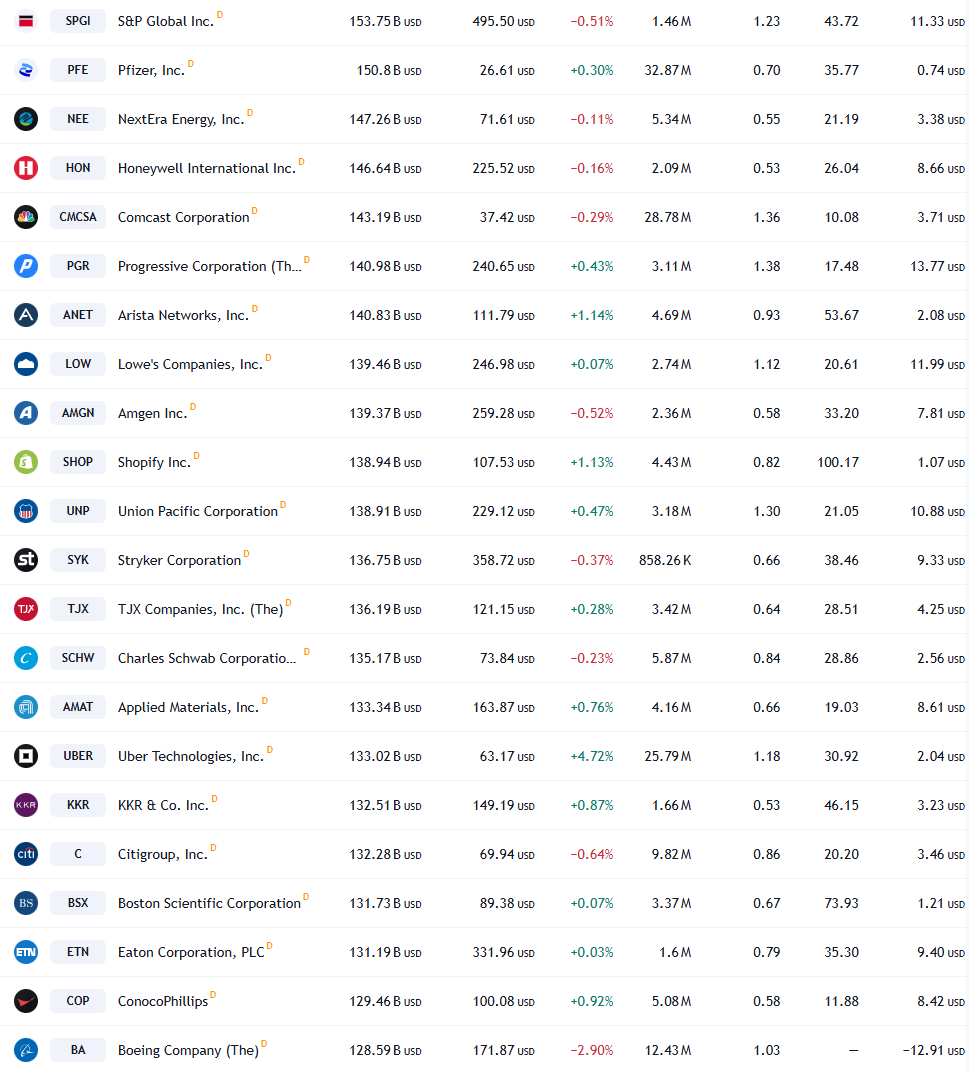Click ConocoPhillips market cap 129.46 B
The image size is (969, 1071).
(x=385, y=1001)
